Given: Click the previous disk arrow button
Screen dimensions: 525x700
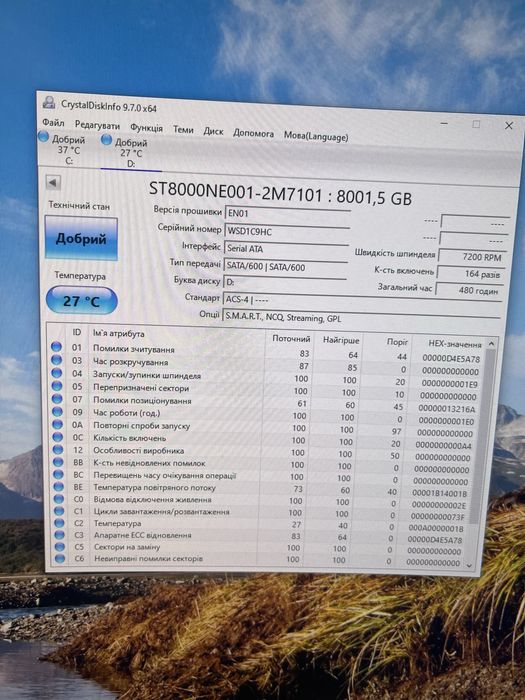Looking at the screenshot, I should pyautogui.click(x=53, y=182).
